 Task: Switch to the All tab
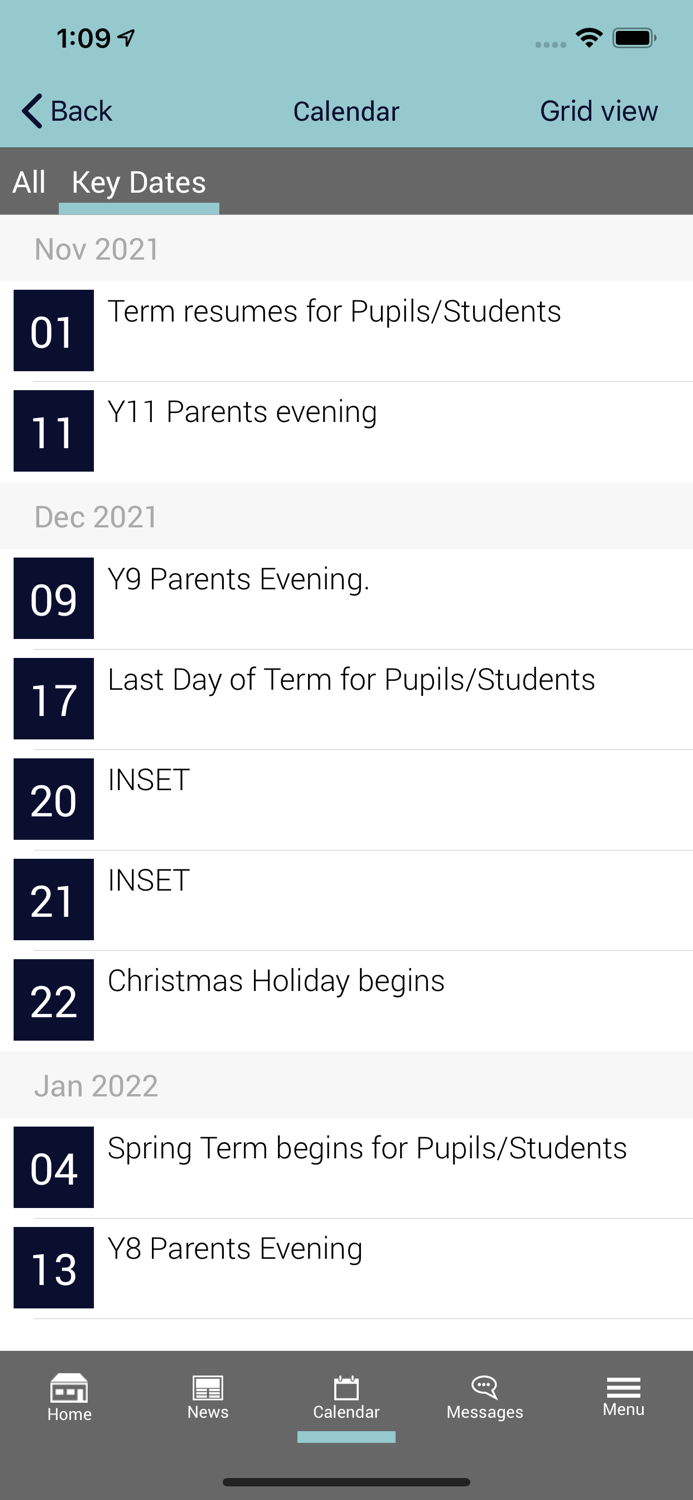coord(29,182)
